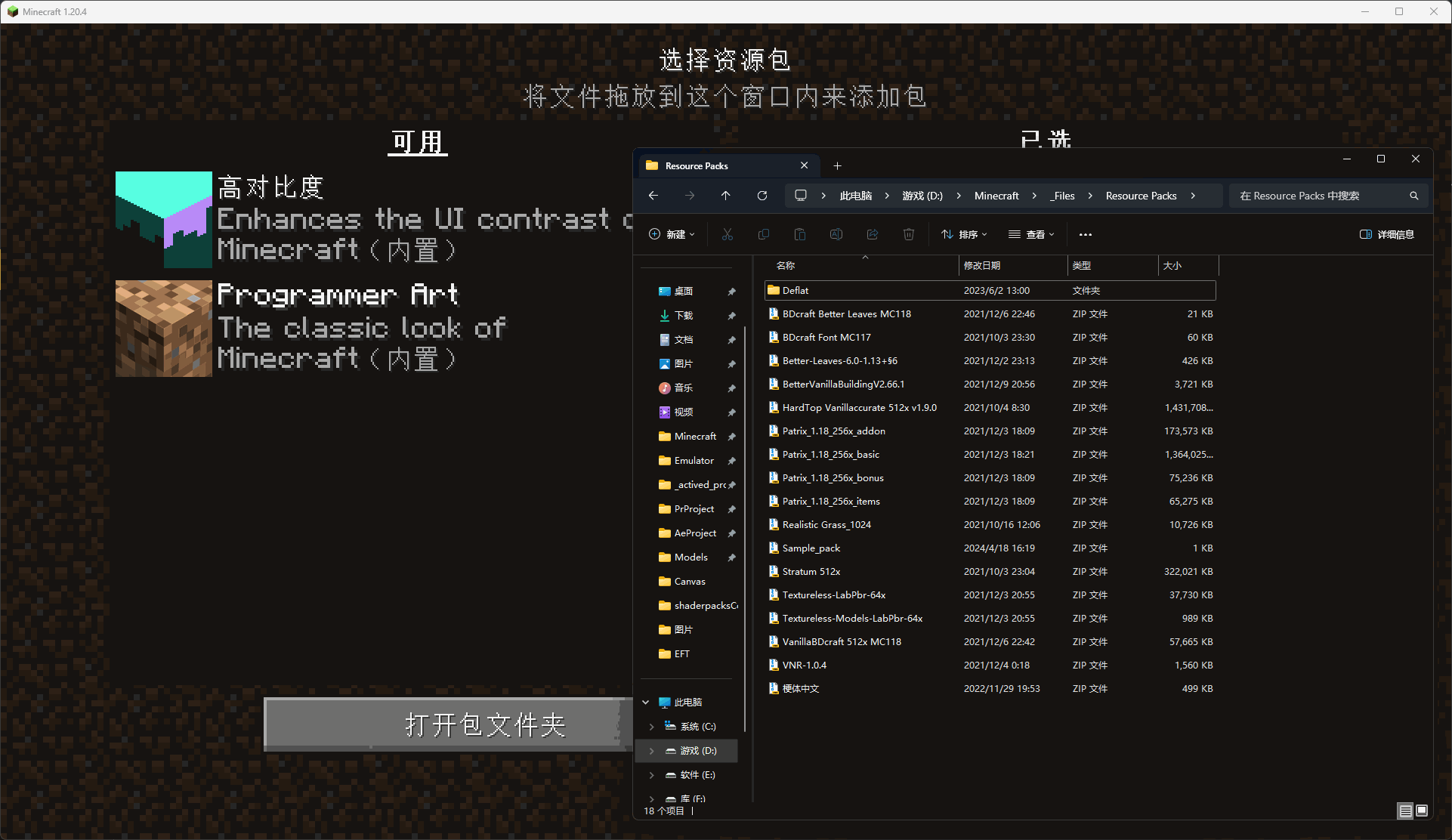Toggle the details pane button
This screenshot has height=840, width=1452.
tap(1386, 234)
